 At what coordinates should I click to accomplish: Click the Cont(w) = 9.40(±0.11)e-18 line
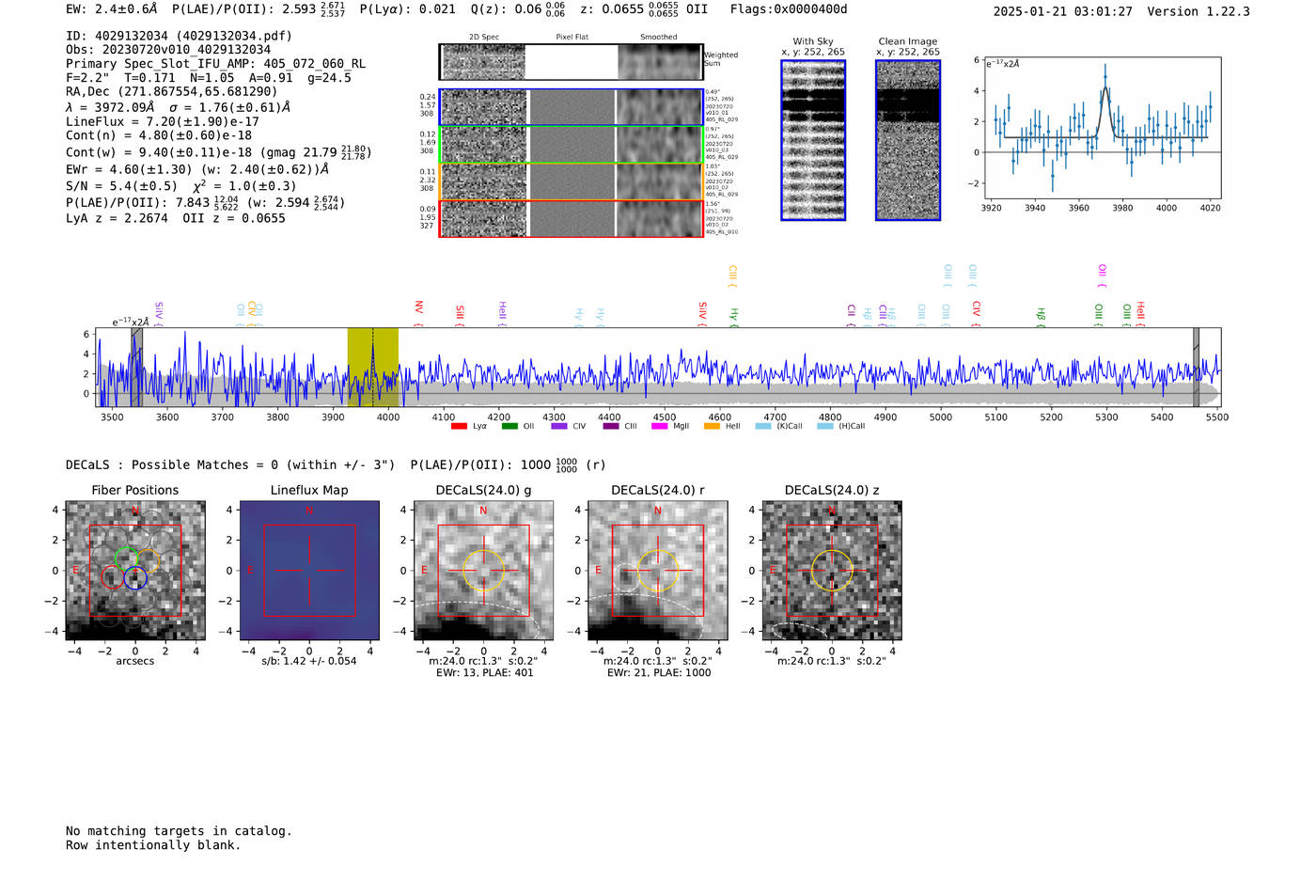[218, 152]
